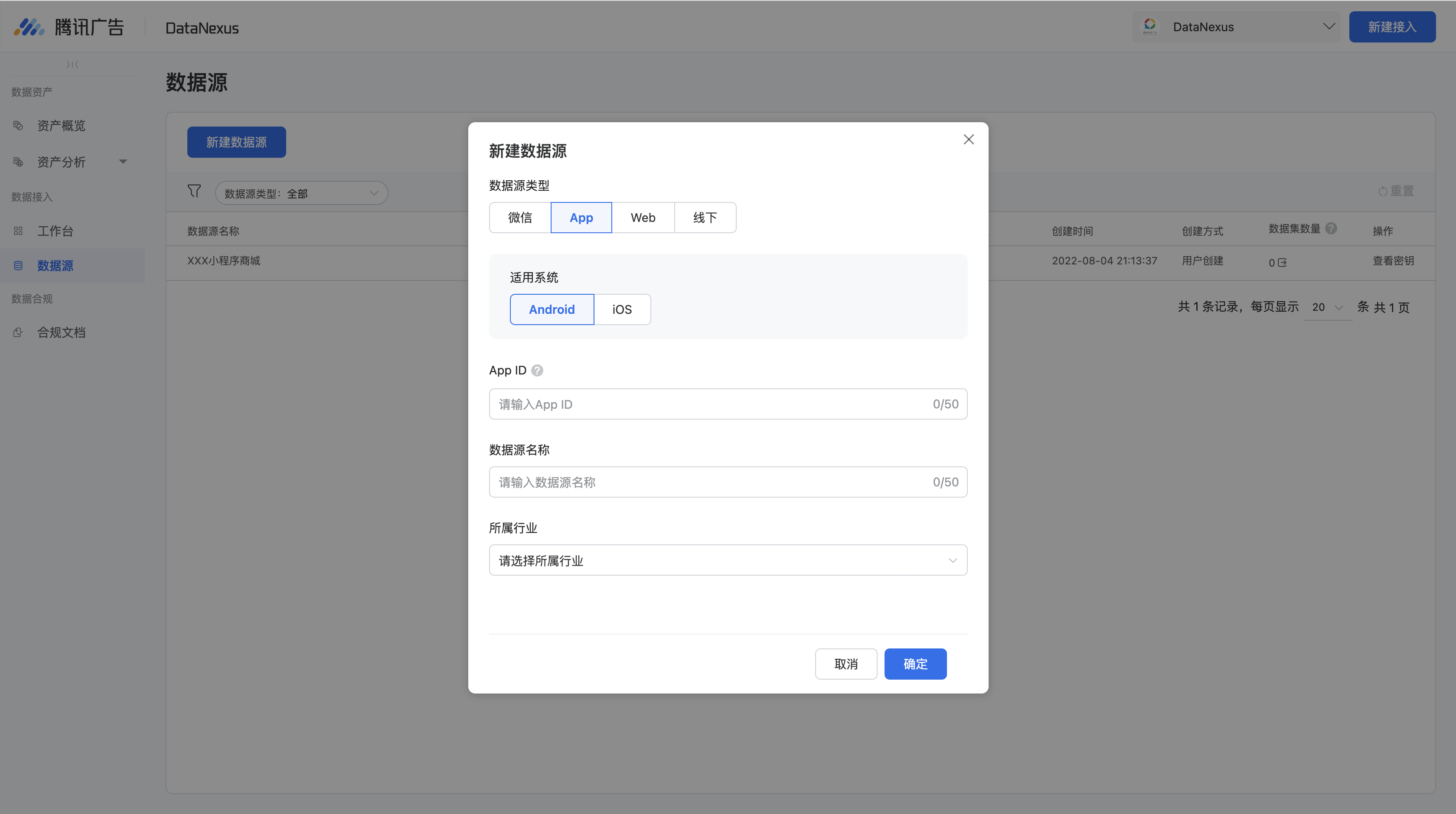Click the 确定 confirm button
Viewport: 1456px width, 814px height.
(x=915, y=664)
